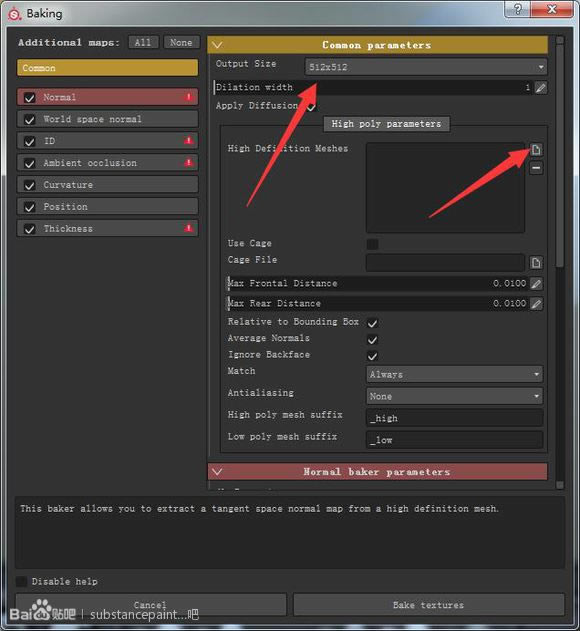The width and height of the screenshot is (580, 631).
Task: Click the Max Frontal Distance edit pencil
Action: point(536,284)
